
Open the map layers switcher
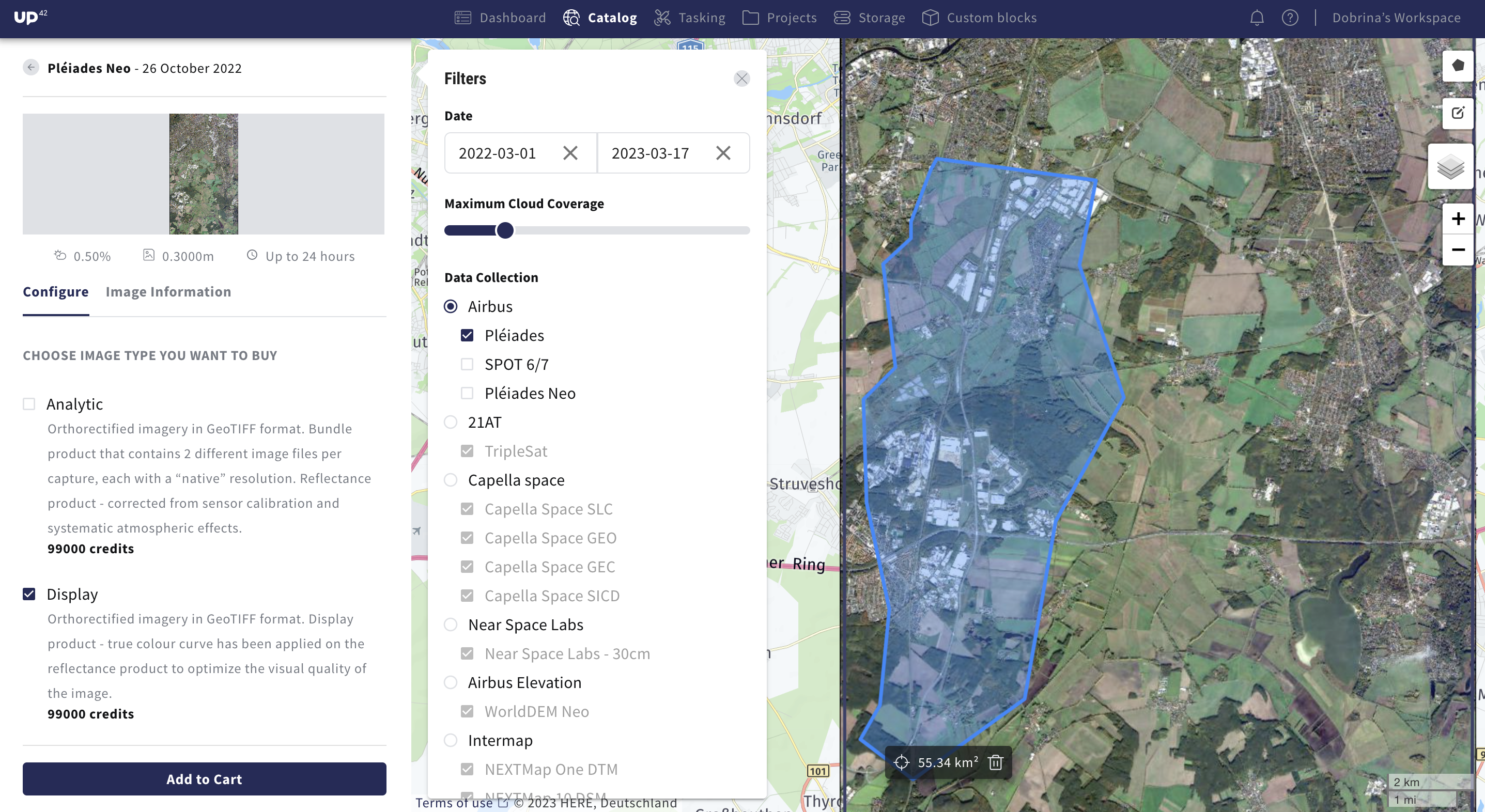[x=1450, y=167]
